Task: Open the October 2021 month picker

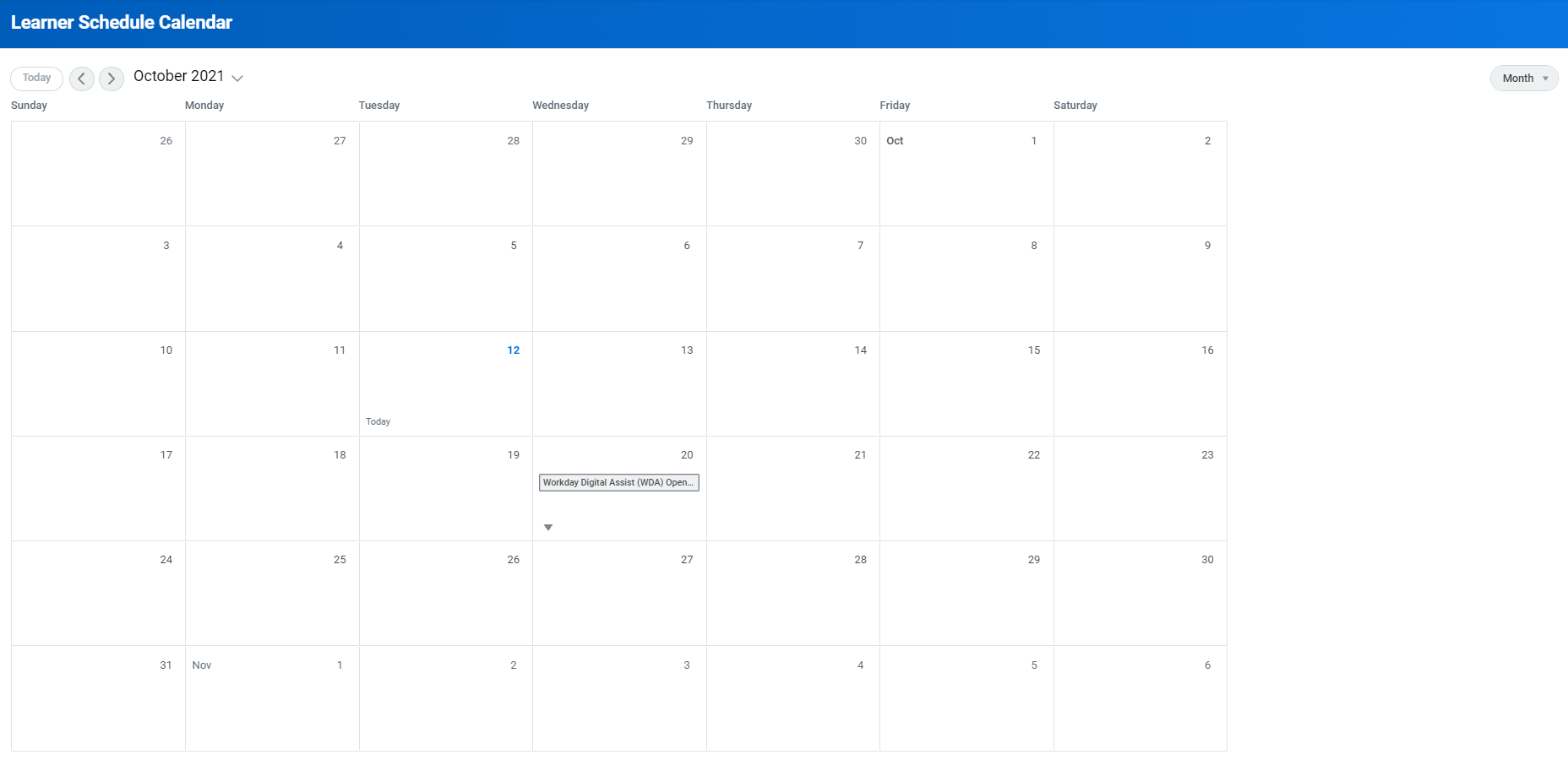Action: (188, 77)
